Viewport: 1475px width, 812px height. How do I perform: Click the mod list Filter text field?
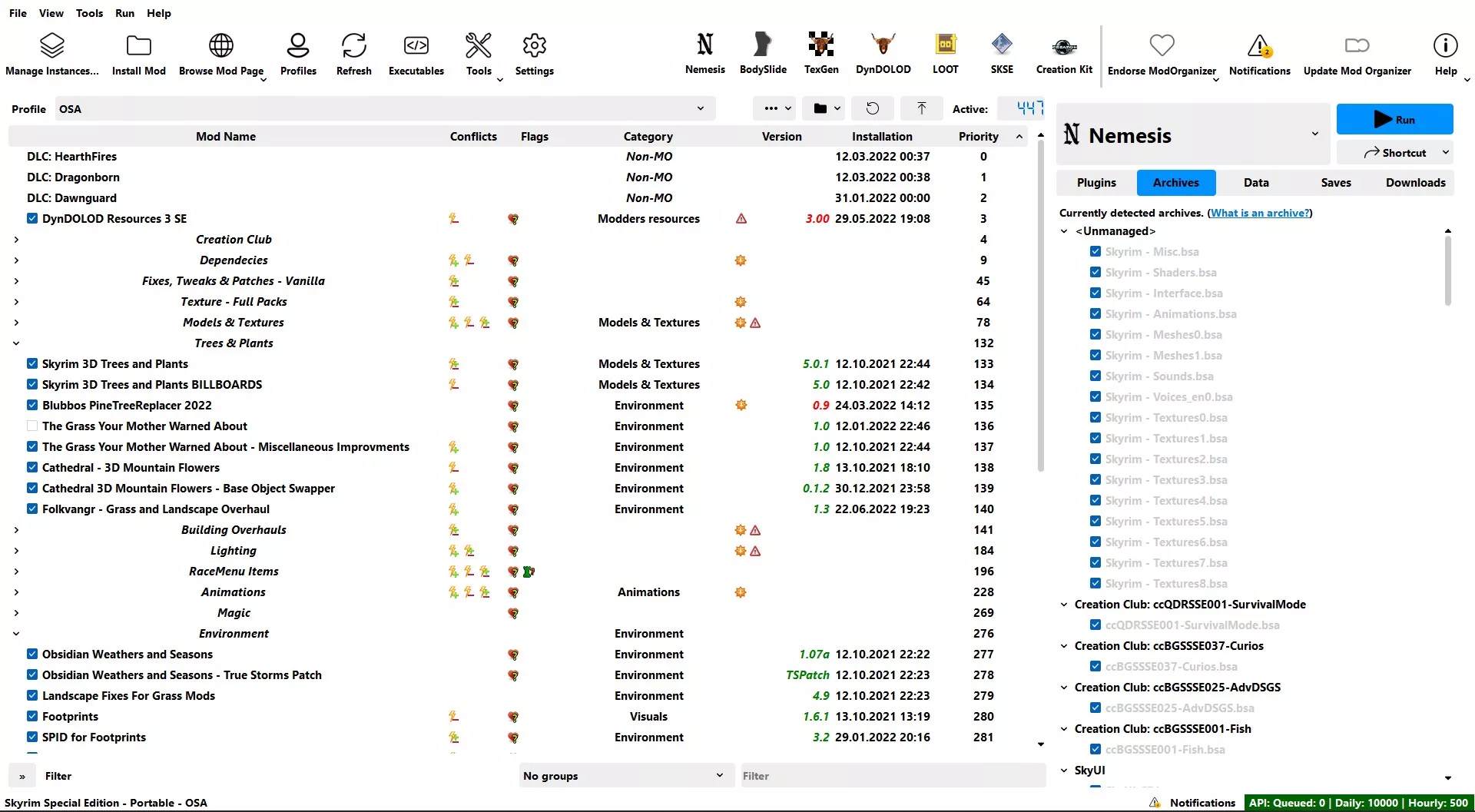click(x=893, y=776)
